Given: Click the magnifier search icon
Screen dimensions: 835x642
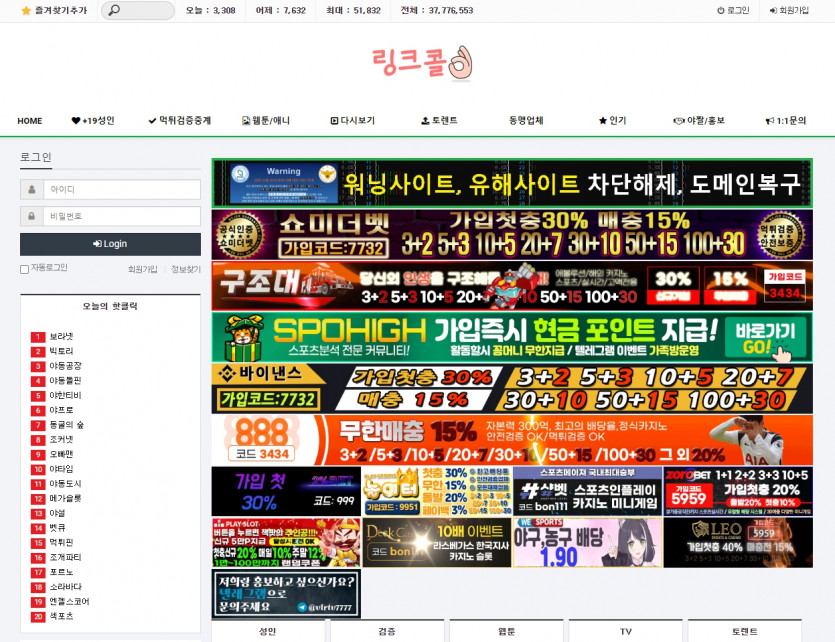Looking at the screenshot, I should [114, 10].
